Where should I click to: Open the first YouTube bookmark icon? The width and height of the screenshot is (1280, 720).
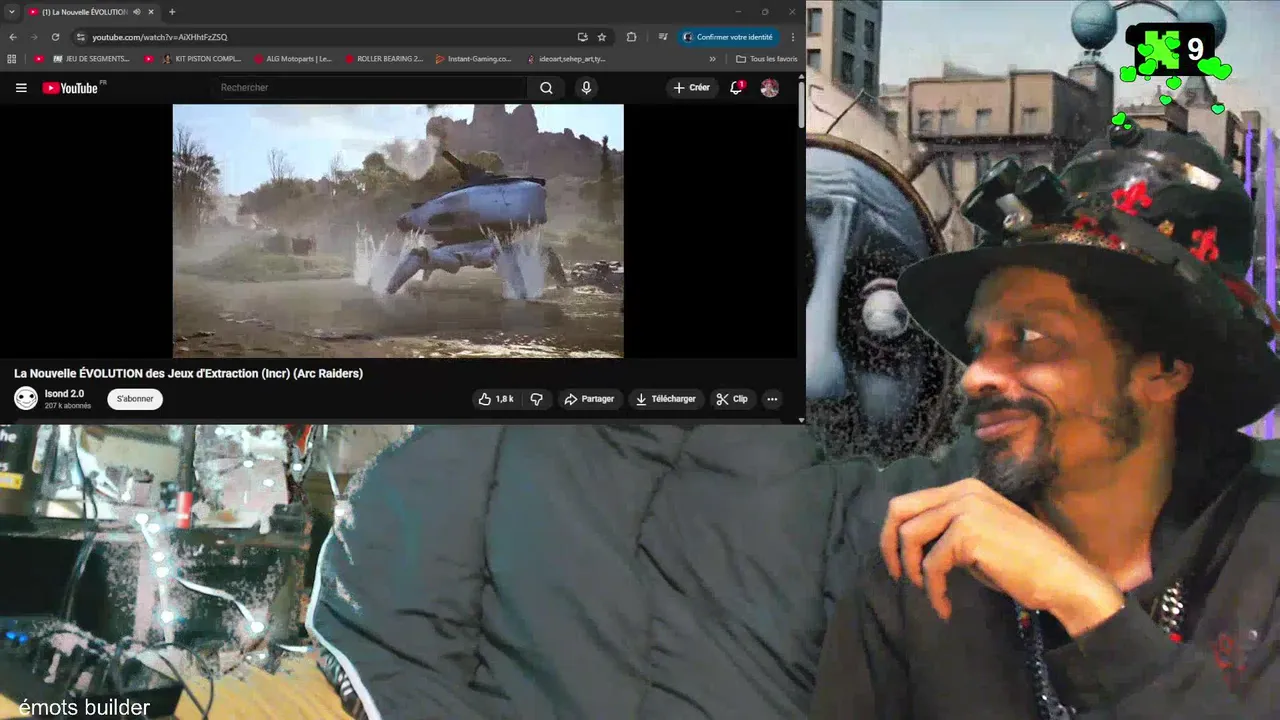[x=39, y=59]
